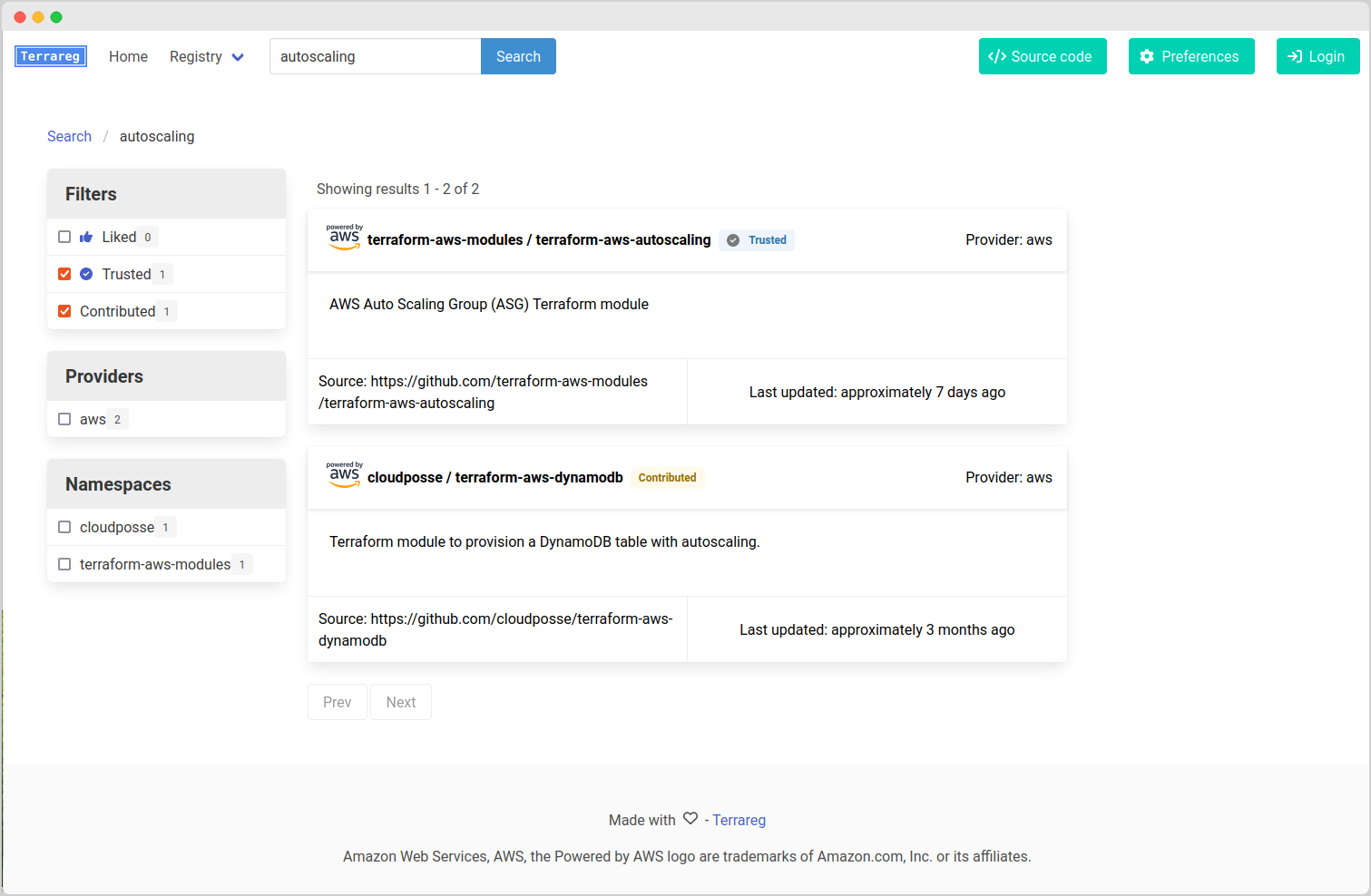Screen dimensions: 1371x896
Task: Open Preferences
Action: (x=1191, y=56)
